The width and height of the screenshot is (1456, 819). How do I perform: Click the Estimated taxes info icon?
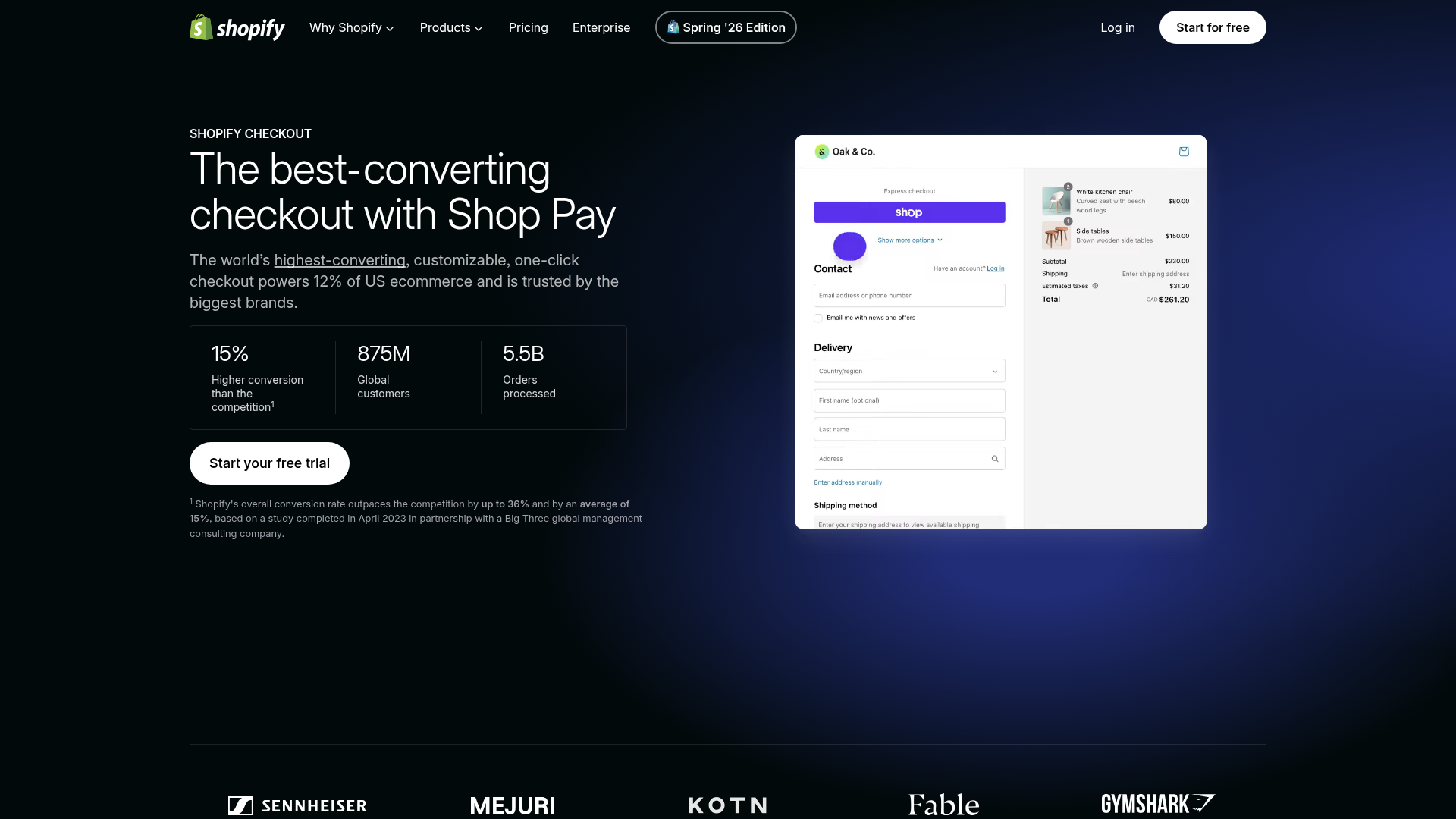pyautogui.click(x=1095, y=286)
